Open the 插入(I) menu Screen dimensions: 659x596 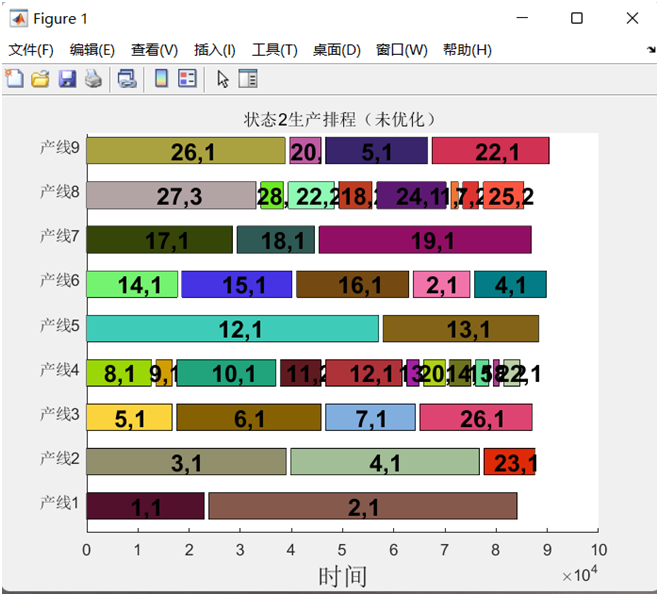(x=214, y=50)
